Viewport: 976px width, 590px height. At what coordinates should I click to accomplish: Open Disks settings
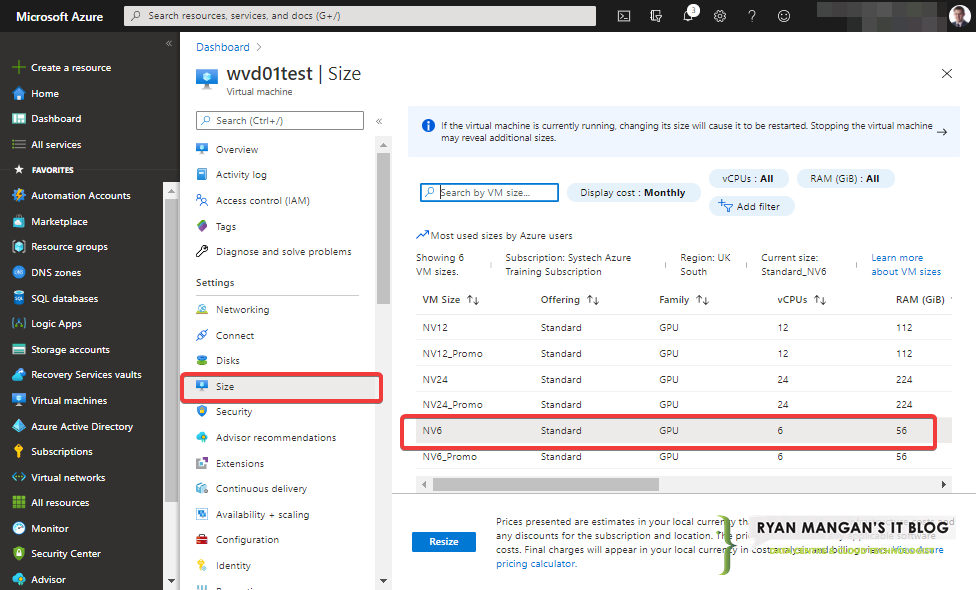pos(227,360)
